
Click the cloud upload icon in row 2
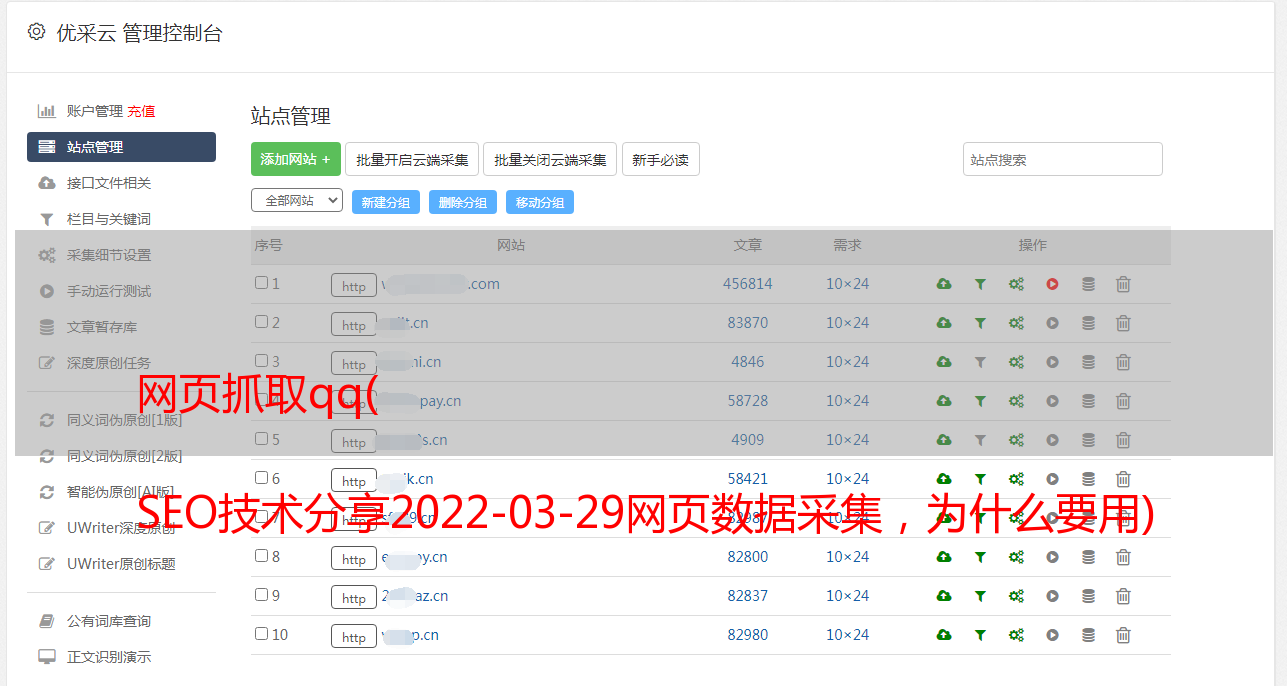(944, 323)
